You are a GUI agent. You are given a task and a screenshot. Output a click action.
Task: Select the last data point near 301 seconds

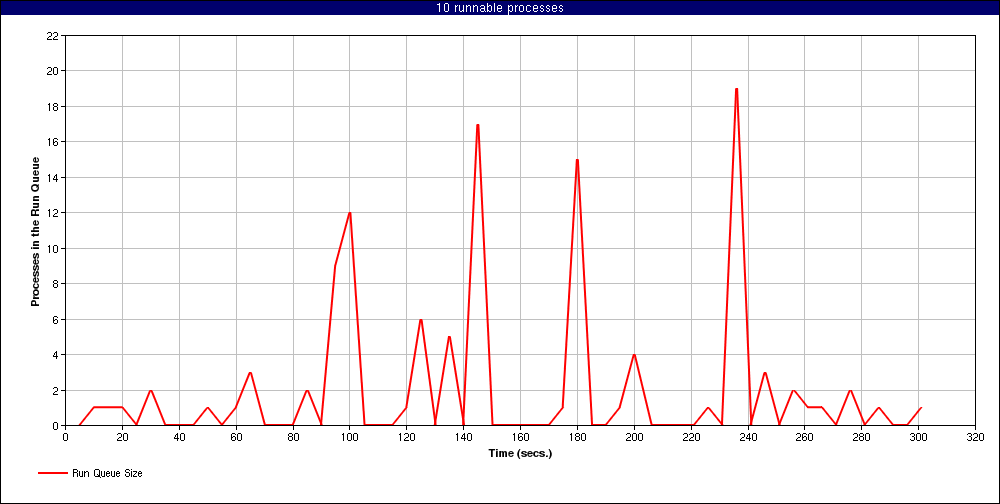921,408
